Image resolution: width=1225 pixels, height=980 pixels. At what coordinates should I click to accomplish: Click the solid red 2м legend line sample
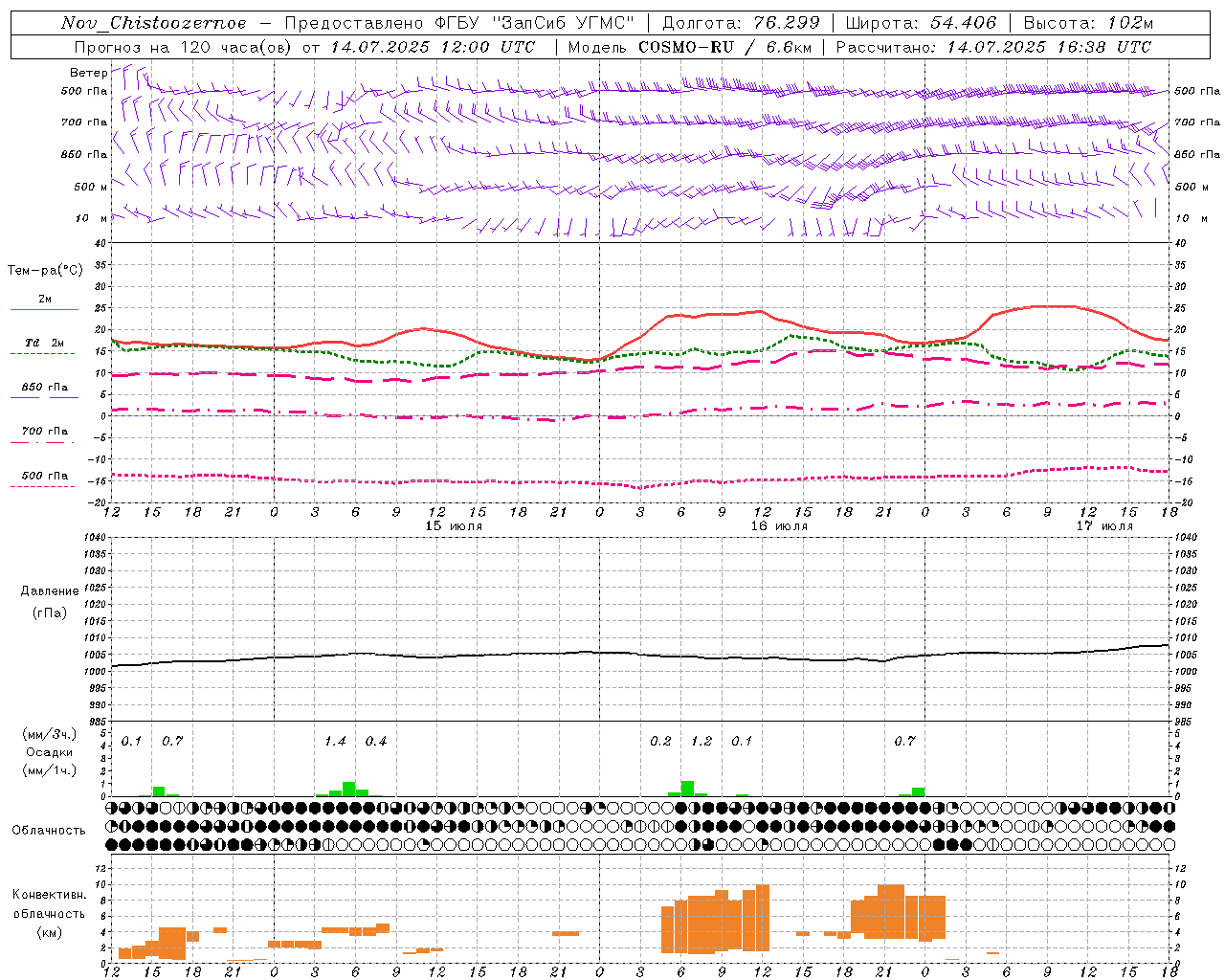pyautogui.click(x=44, y=310)
